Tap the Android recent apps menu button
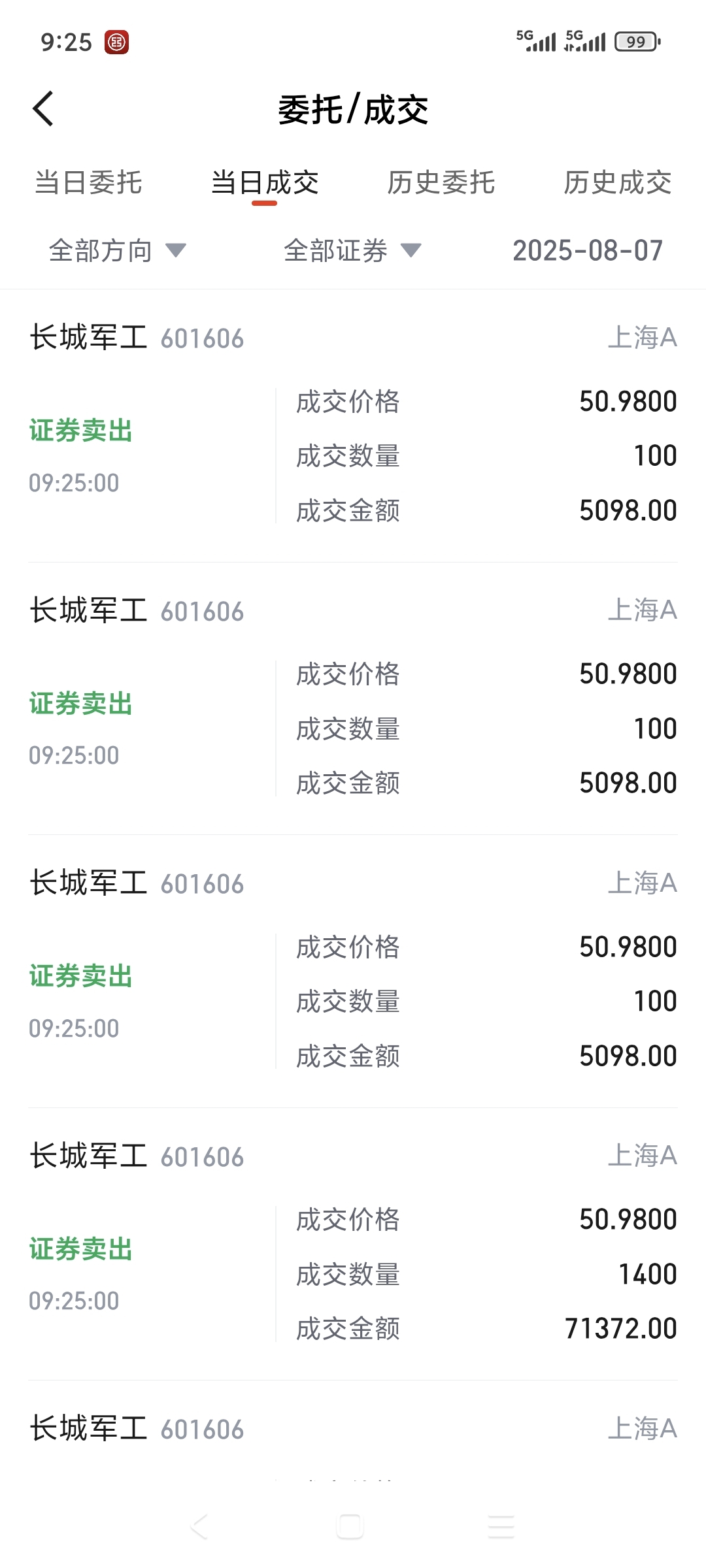Screen dimensions: 706x1568 [501, 1526]
